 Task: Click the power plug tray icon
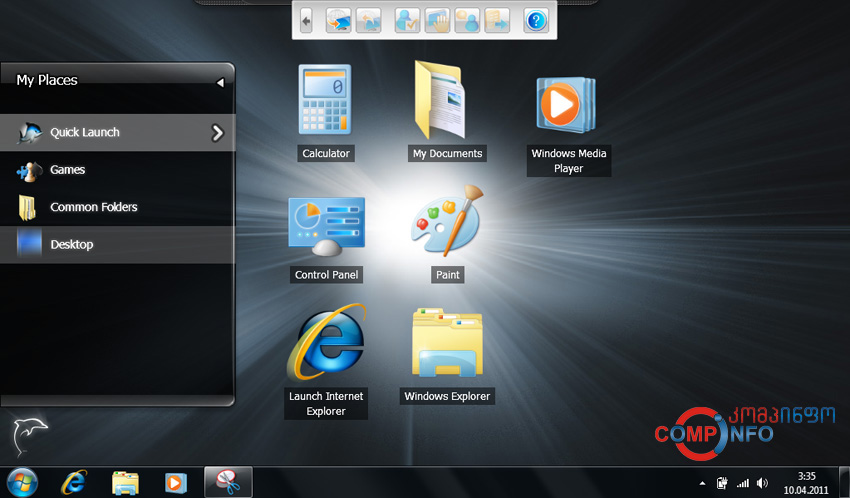[x=722, y=483]
